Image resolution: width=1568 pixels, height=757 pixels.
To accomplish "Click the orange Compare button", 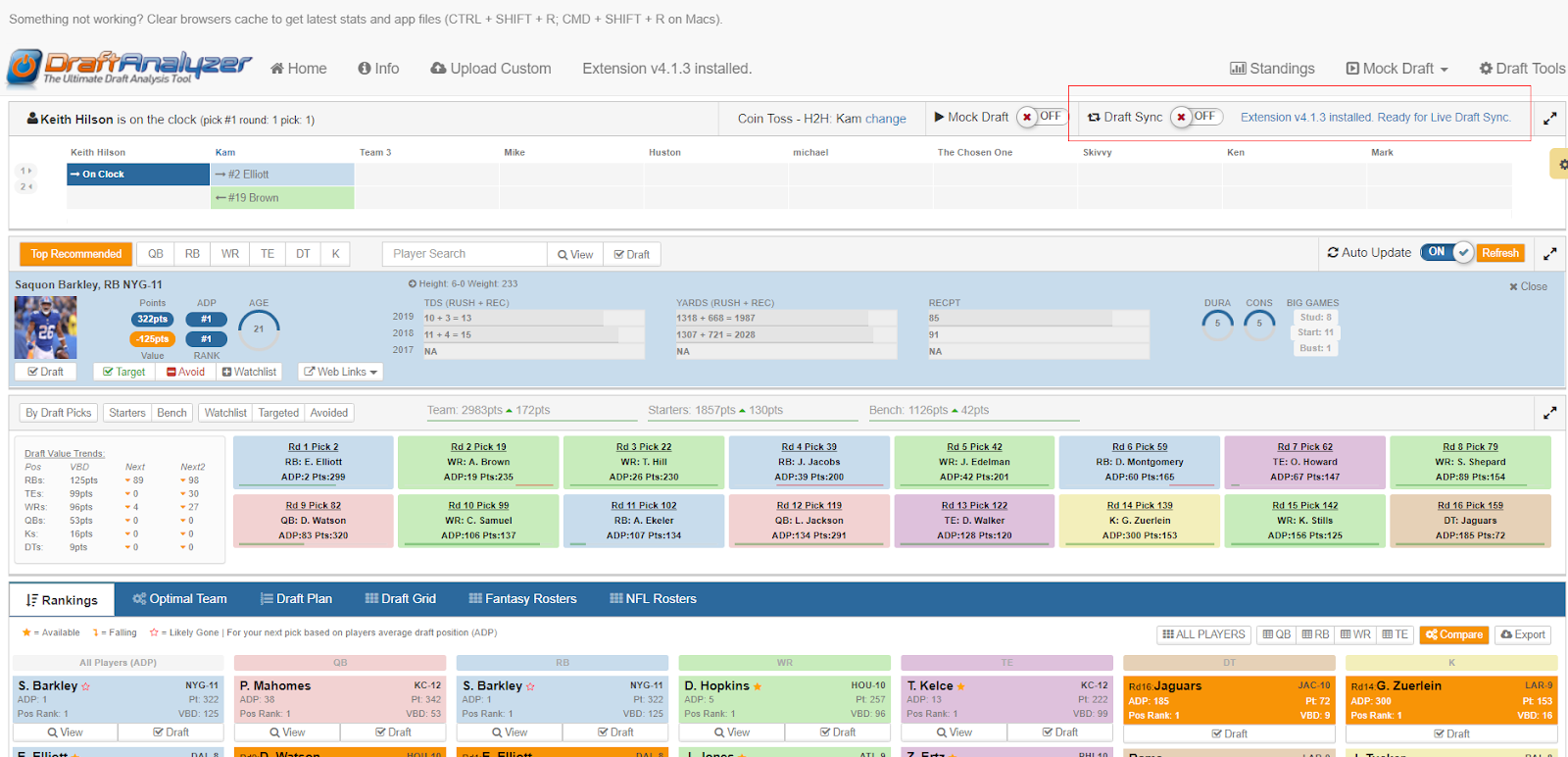I will (1454, 634).
